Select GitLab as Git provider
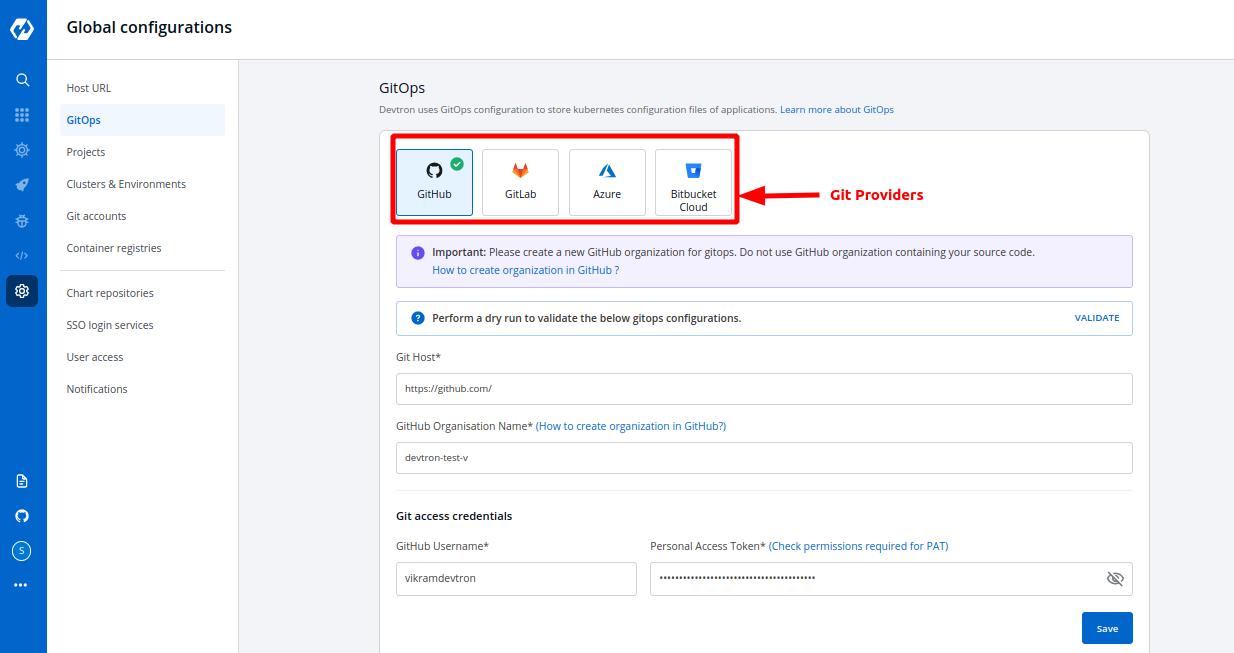The width and height of the screenshot is (1234, 653). (520, 182)
